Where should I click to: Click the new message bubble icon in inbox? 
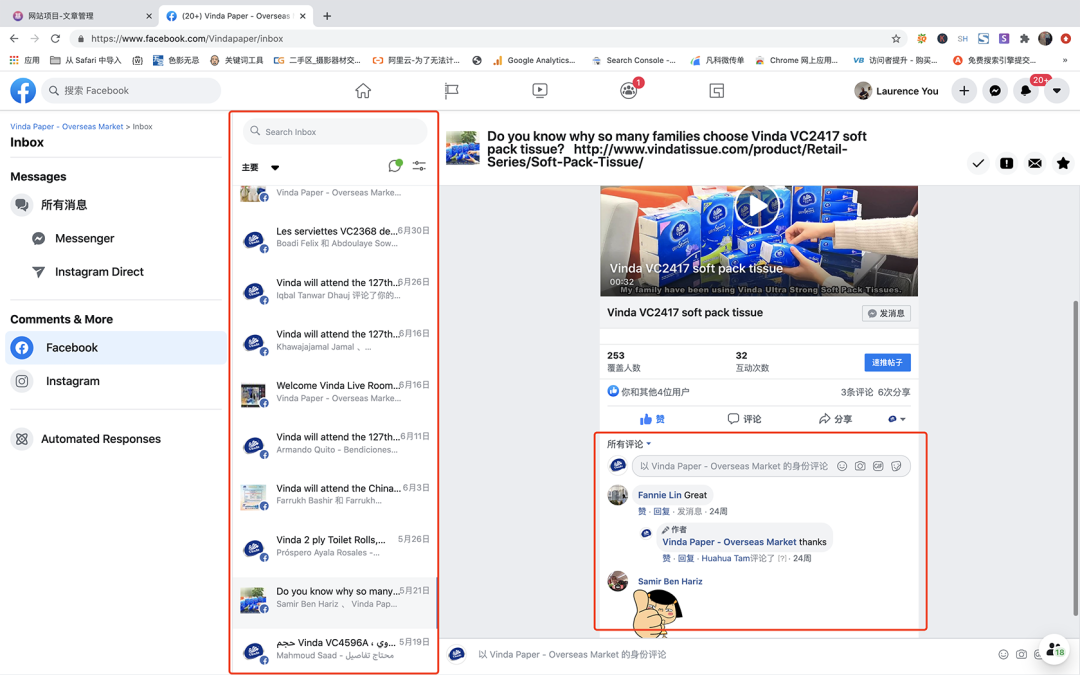click(395, 166)
